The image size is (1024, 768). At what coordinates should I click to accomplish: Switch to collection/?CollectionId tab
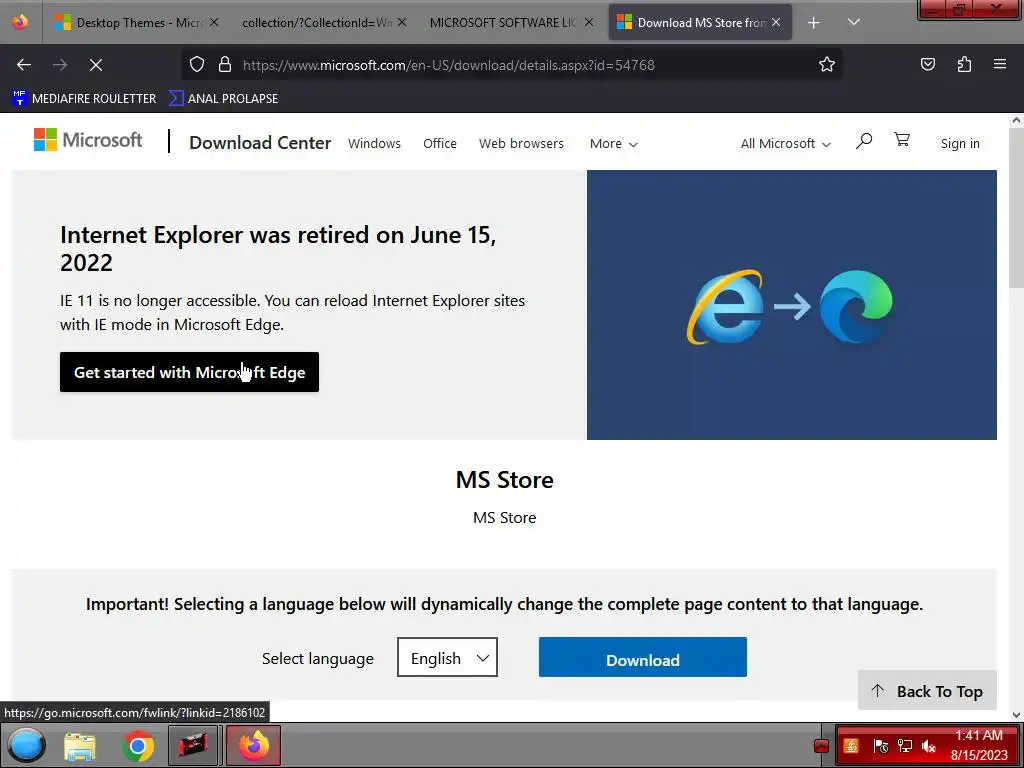coord(316,23)
